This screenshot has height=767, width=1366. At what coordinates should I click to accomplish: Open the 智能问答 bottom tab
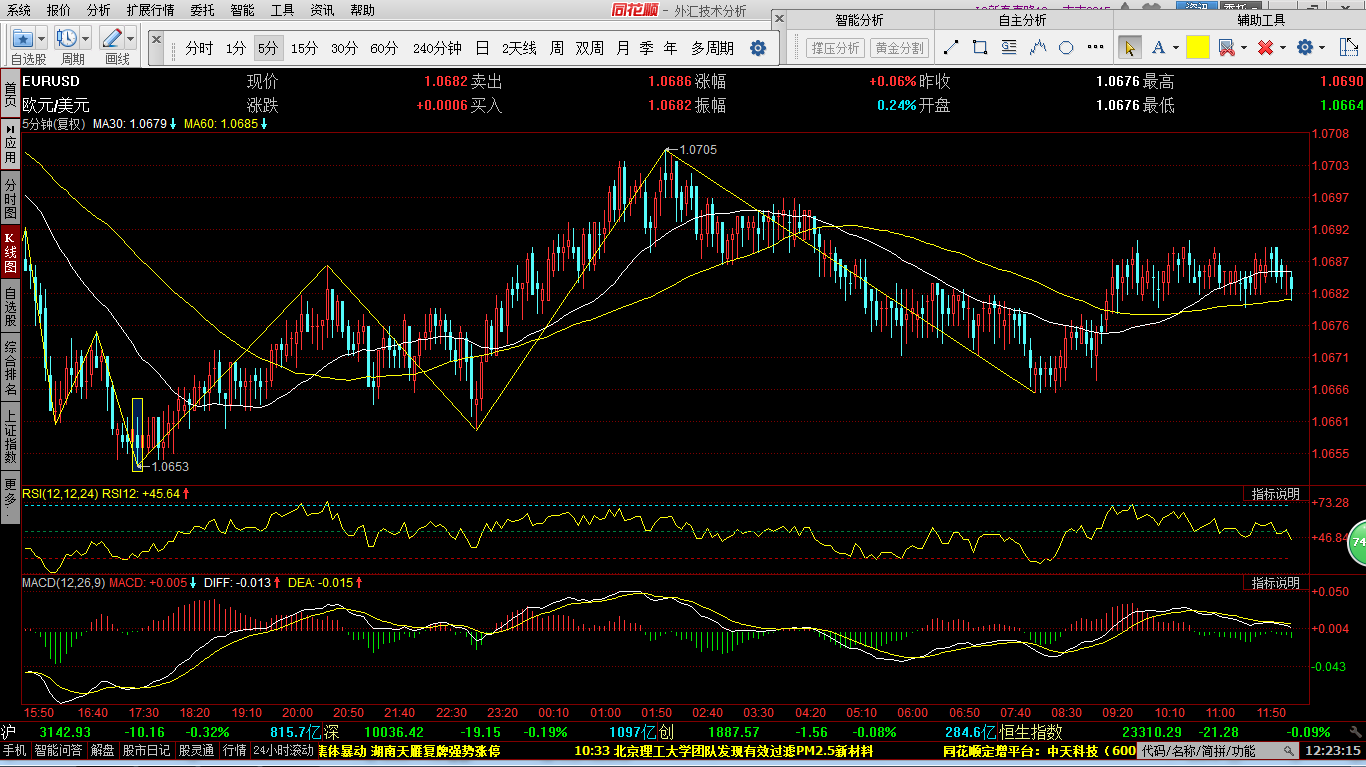tap(59, 750)
